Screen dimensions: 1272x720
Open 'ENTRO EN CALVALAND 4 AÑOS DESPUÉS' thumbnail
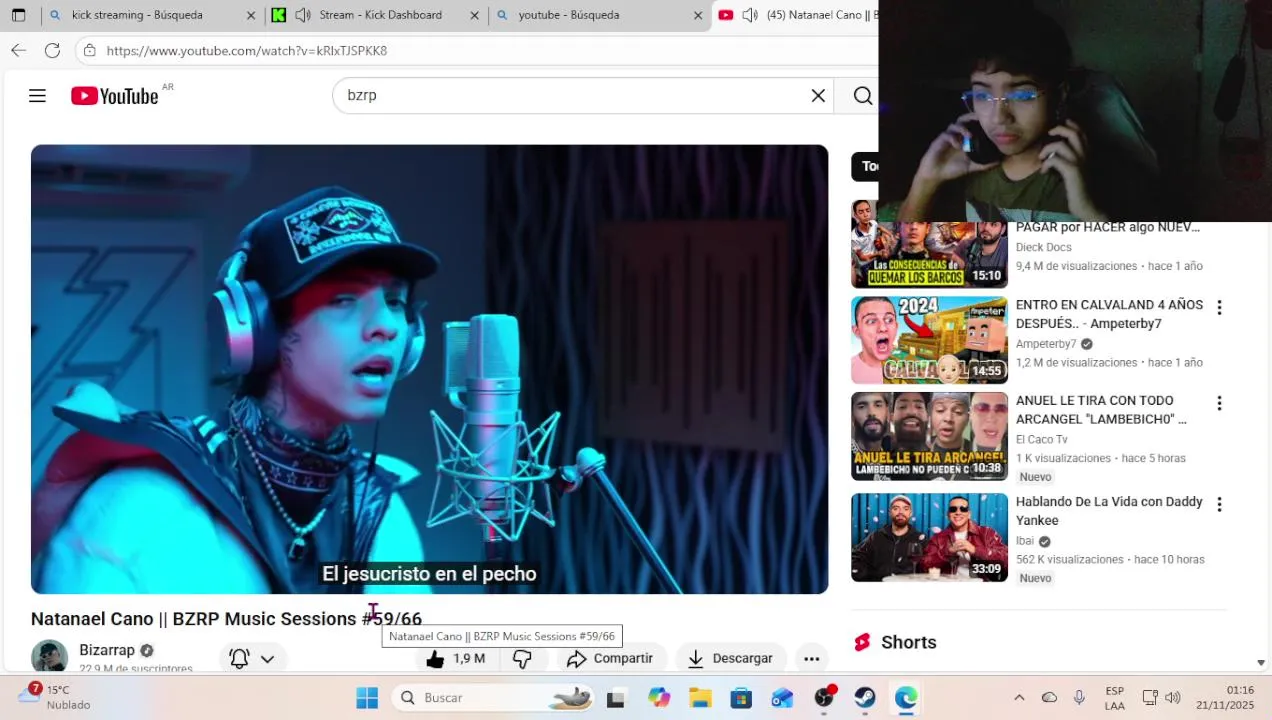tap(929, 340)
